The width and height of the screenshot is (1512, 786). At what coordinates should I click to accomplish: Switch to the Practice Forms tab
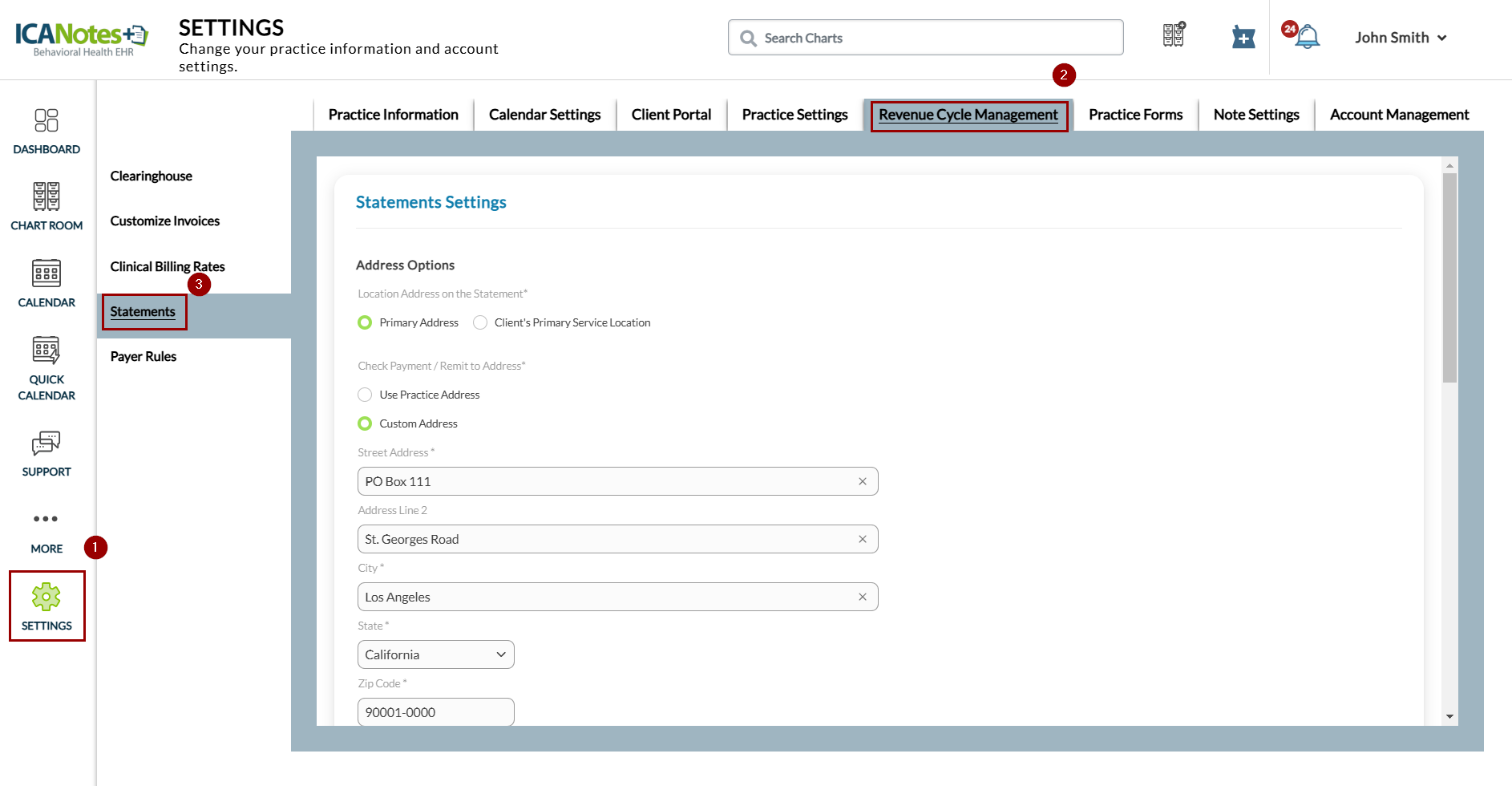pyautogui.click(x=1135, y=115)
